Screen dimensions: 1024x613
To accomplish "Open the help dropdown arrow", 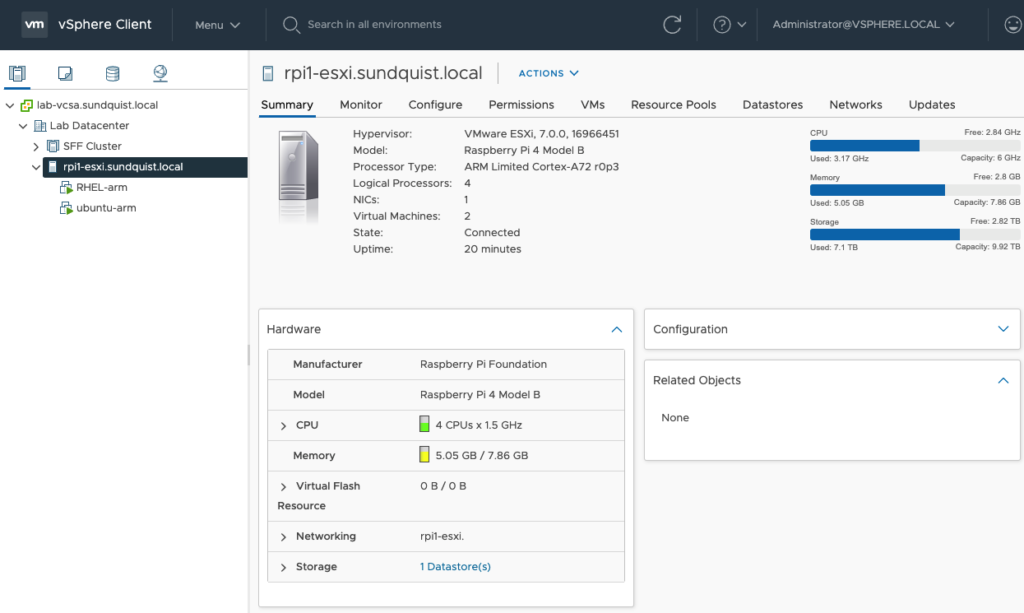I will (x=742, y=25).
